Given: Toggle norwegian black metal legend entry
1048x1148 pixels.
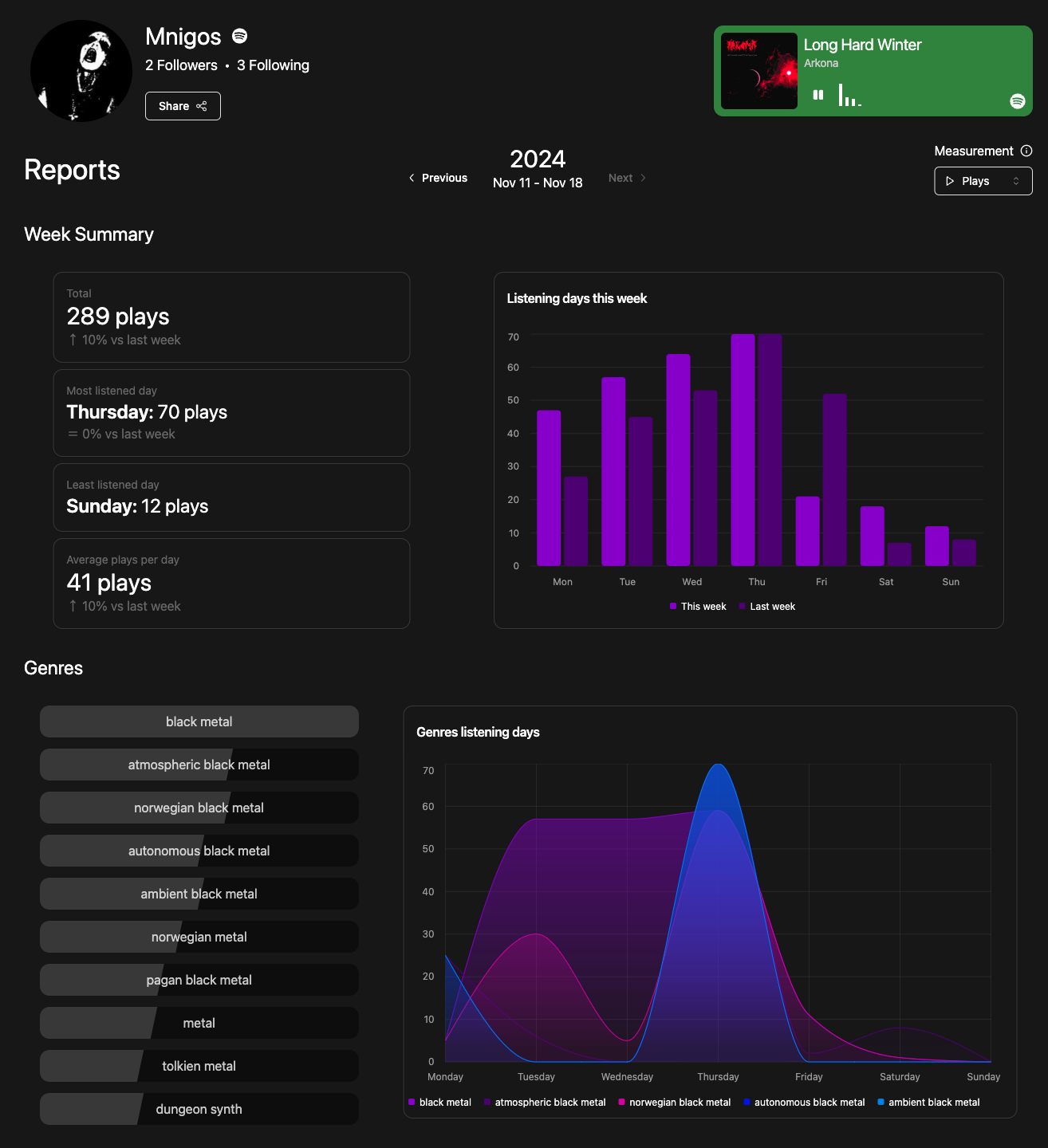Looking at the screenshot, I should tap(674, 1103).
